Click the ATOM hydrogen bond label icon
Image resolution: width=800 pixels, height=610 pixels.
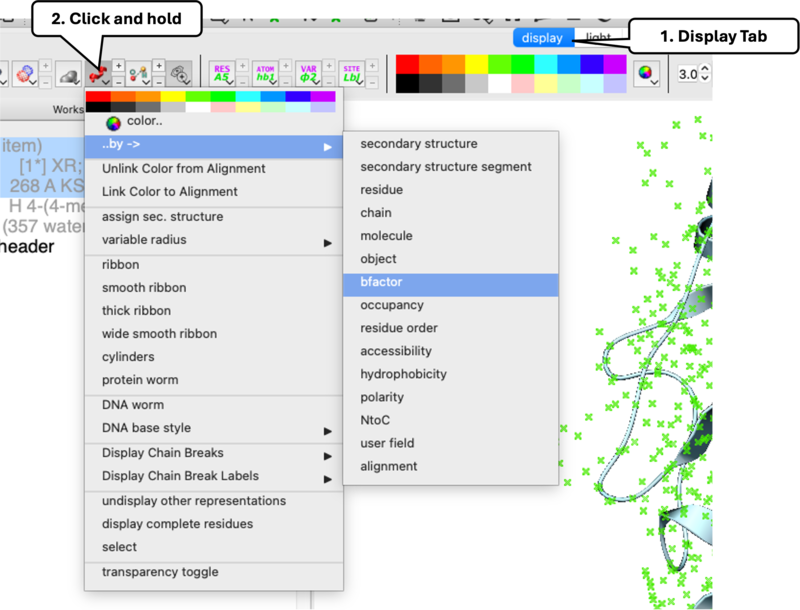pyautogui.click(x=266, y=74)
